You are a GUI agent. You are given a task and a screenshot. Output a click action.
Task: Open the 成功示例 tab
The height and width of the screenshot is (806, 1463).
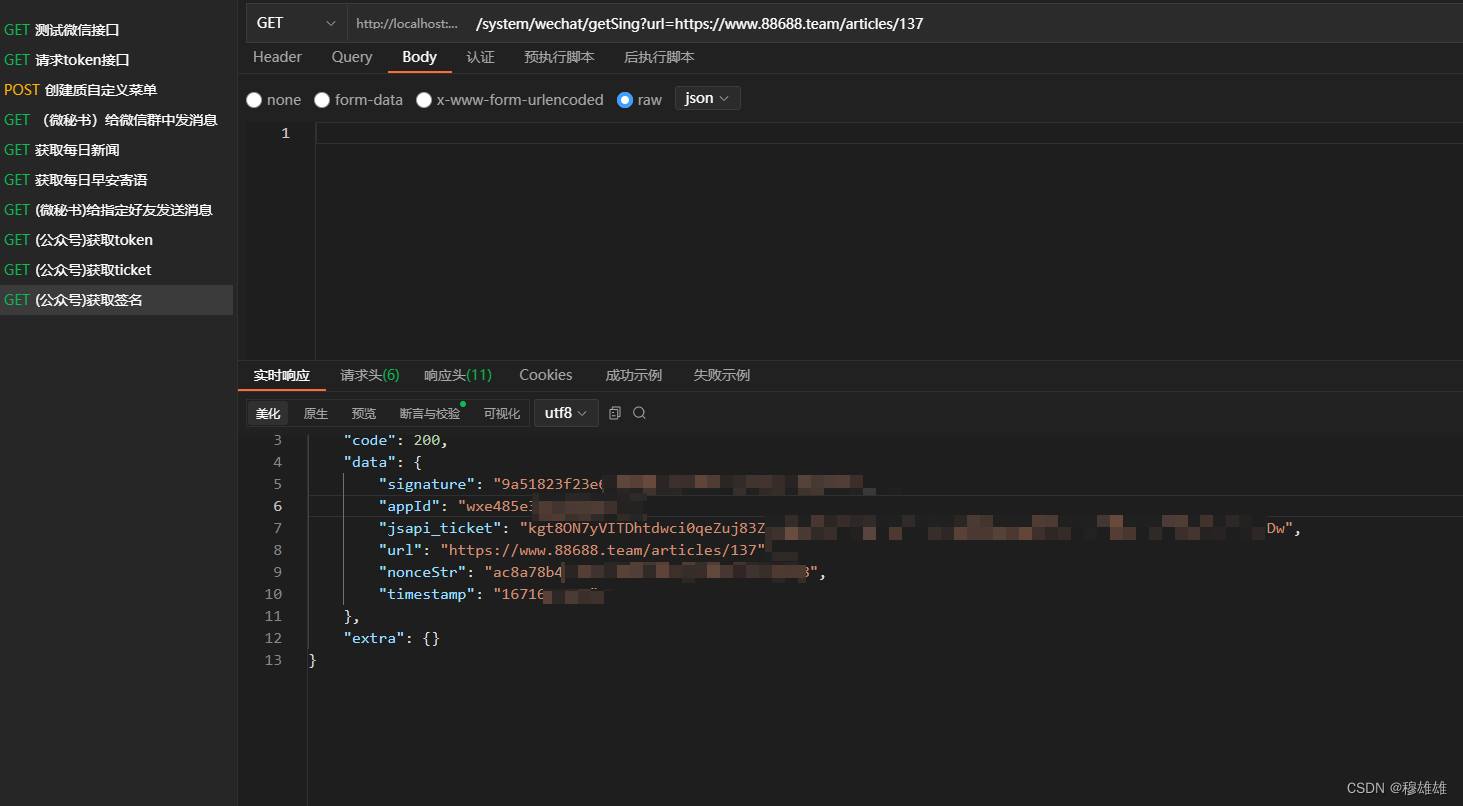coord(634,375)
